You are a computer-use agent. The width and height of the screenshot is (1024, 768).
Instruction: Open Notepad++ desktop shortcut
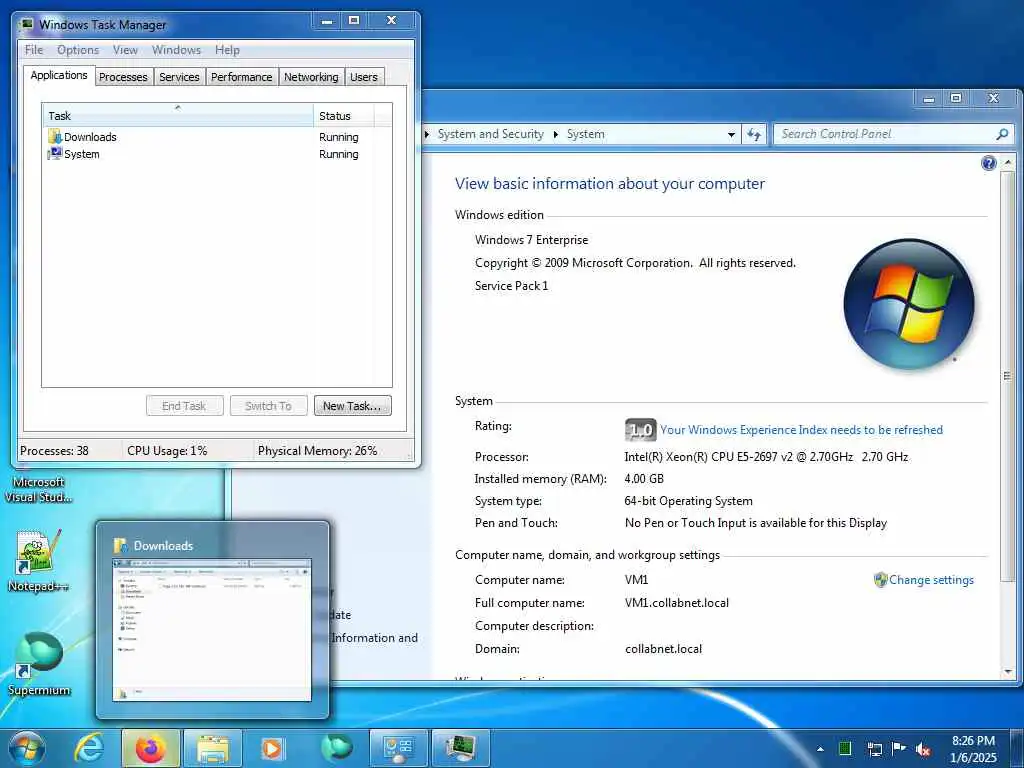click(38, 561)
